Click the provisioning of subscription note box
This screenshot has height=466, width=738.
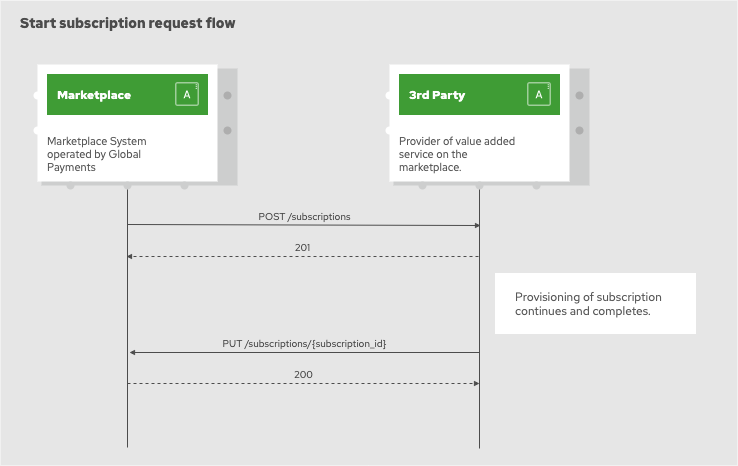tap(594, 304)
